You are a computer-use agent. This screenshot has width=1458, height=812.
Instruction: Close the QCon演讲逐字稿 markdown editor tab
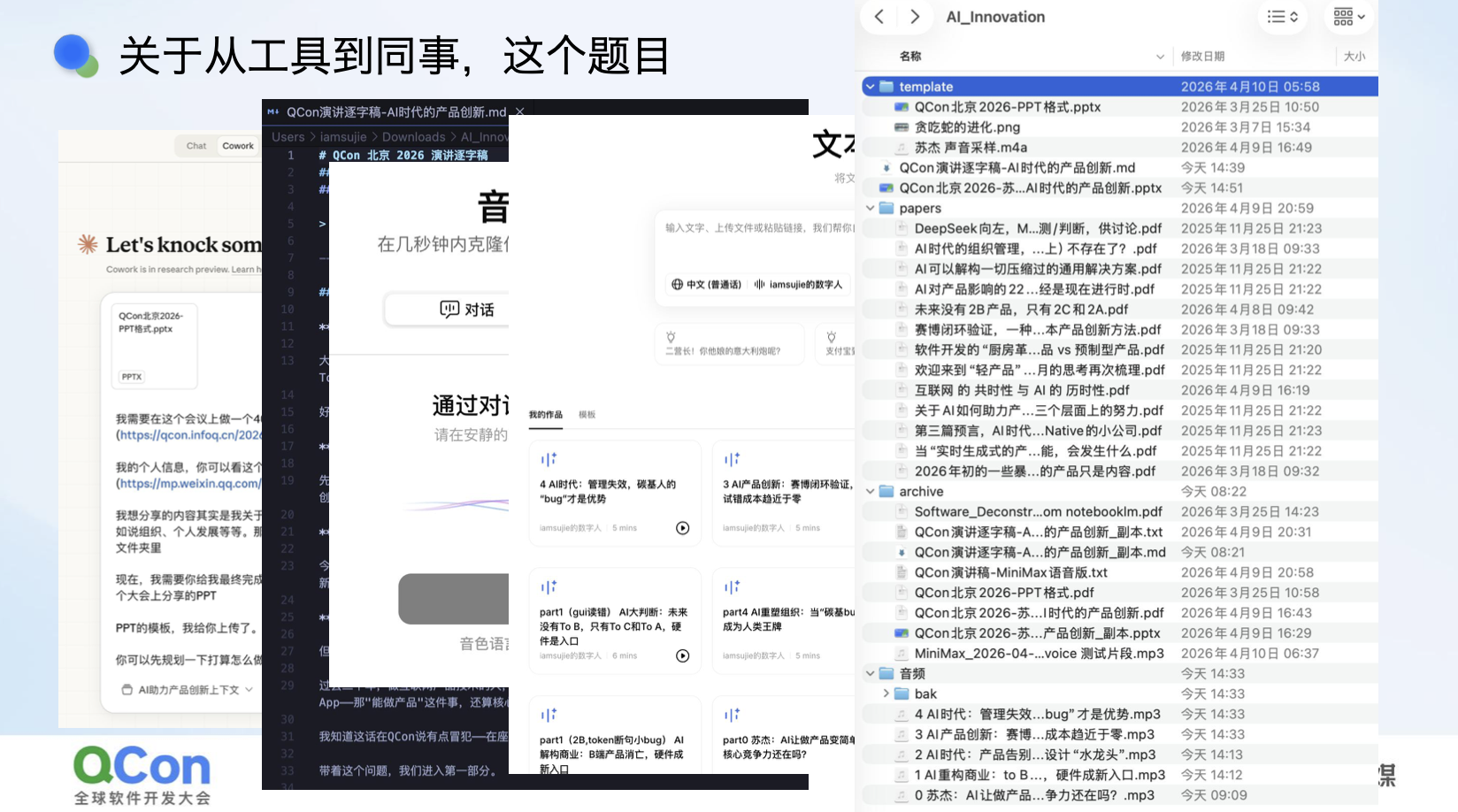(520, 112)
